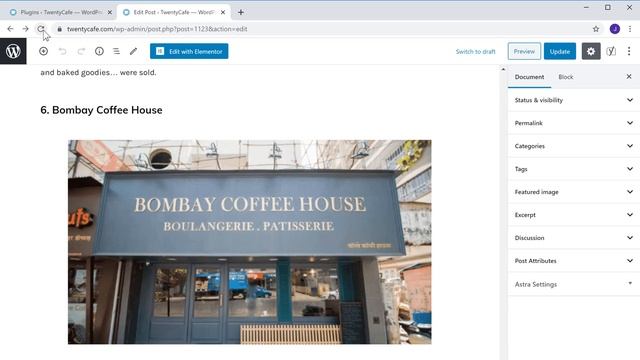Switch to the Document tab
The width and height of the screenshot is (640, 360).
coord(529,77)
